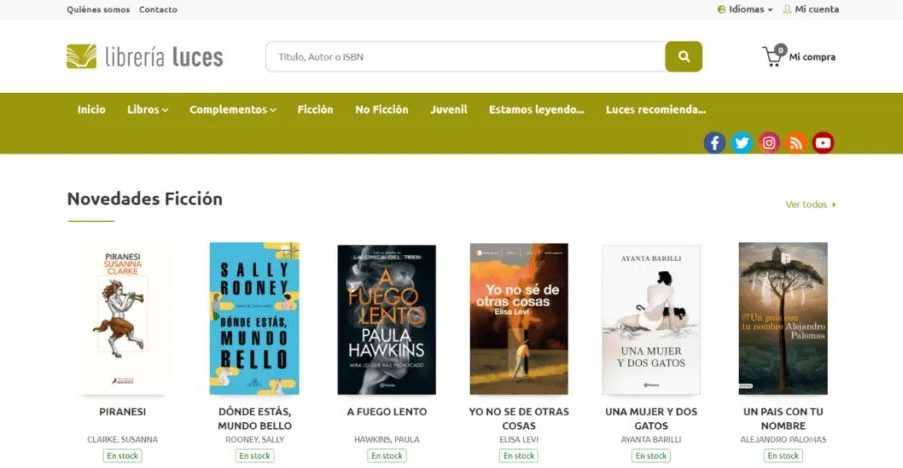Open the Mi compra cart link
Viewport: 903px width, 468px height.
click(812, 57)
